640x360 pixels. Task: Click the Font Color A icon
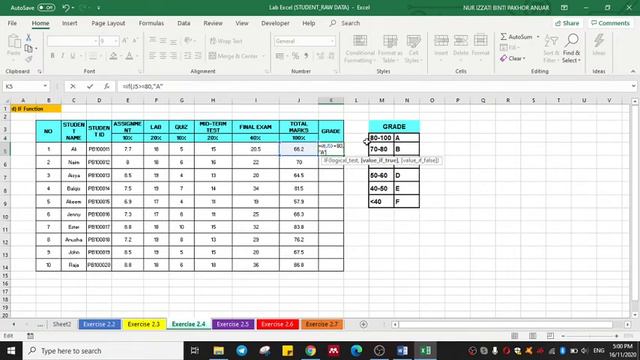pos(129,56)
